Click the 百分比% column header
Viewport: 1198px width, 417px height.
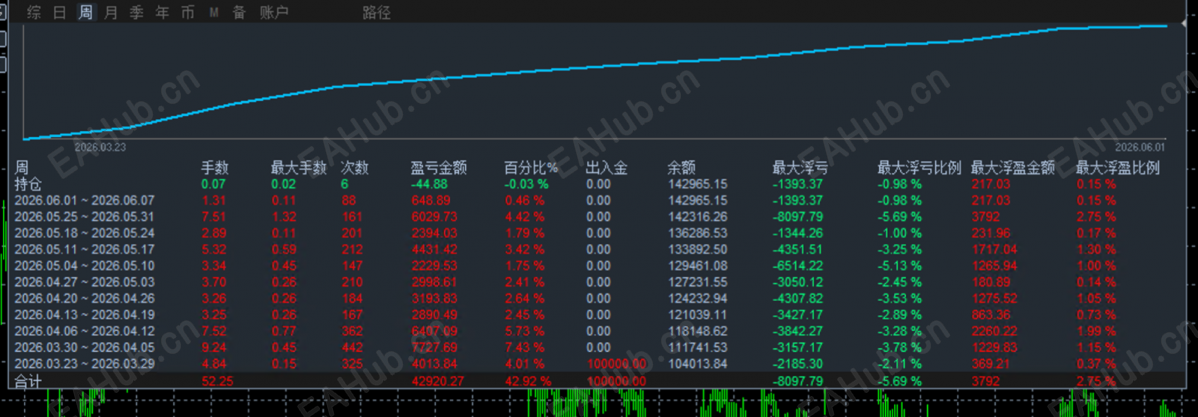(531, 168)
